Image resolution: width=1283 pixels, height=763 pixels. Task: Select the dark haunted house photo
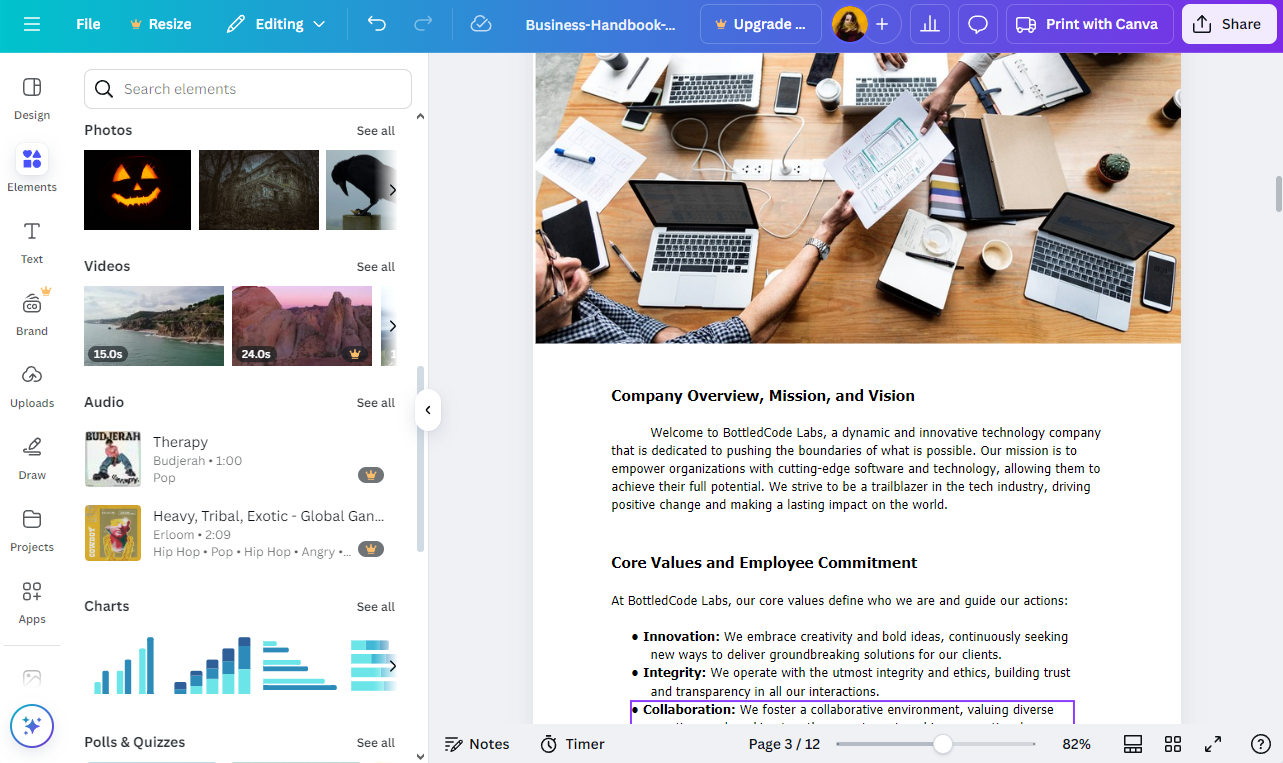point(259,190)
